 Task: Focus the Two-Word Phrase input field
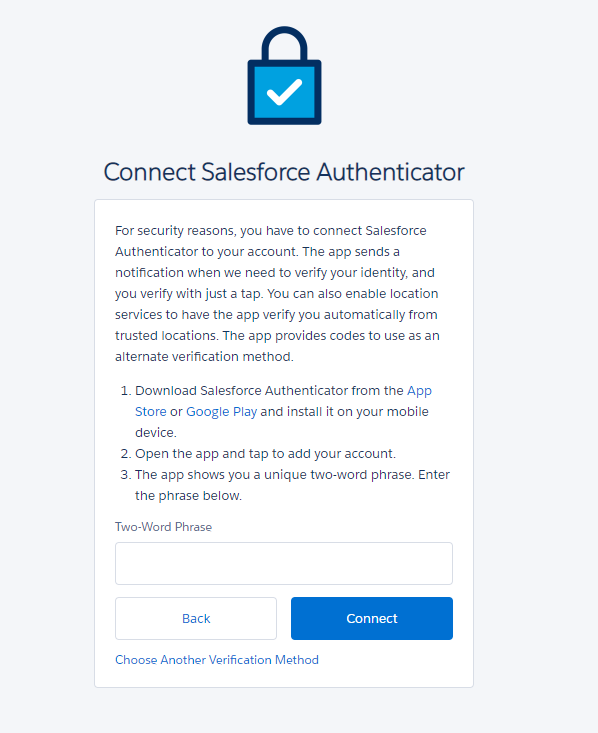click(284, 563)
